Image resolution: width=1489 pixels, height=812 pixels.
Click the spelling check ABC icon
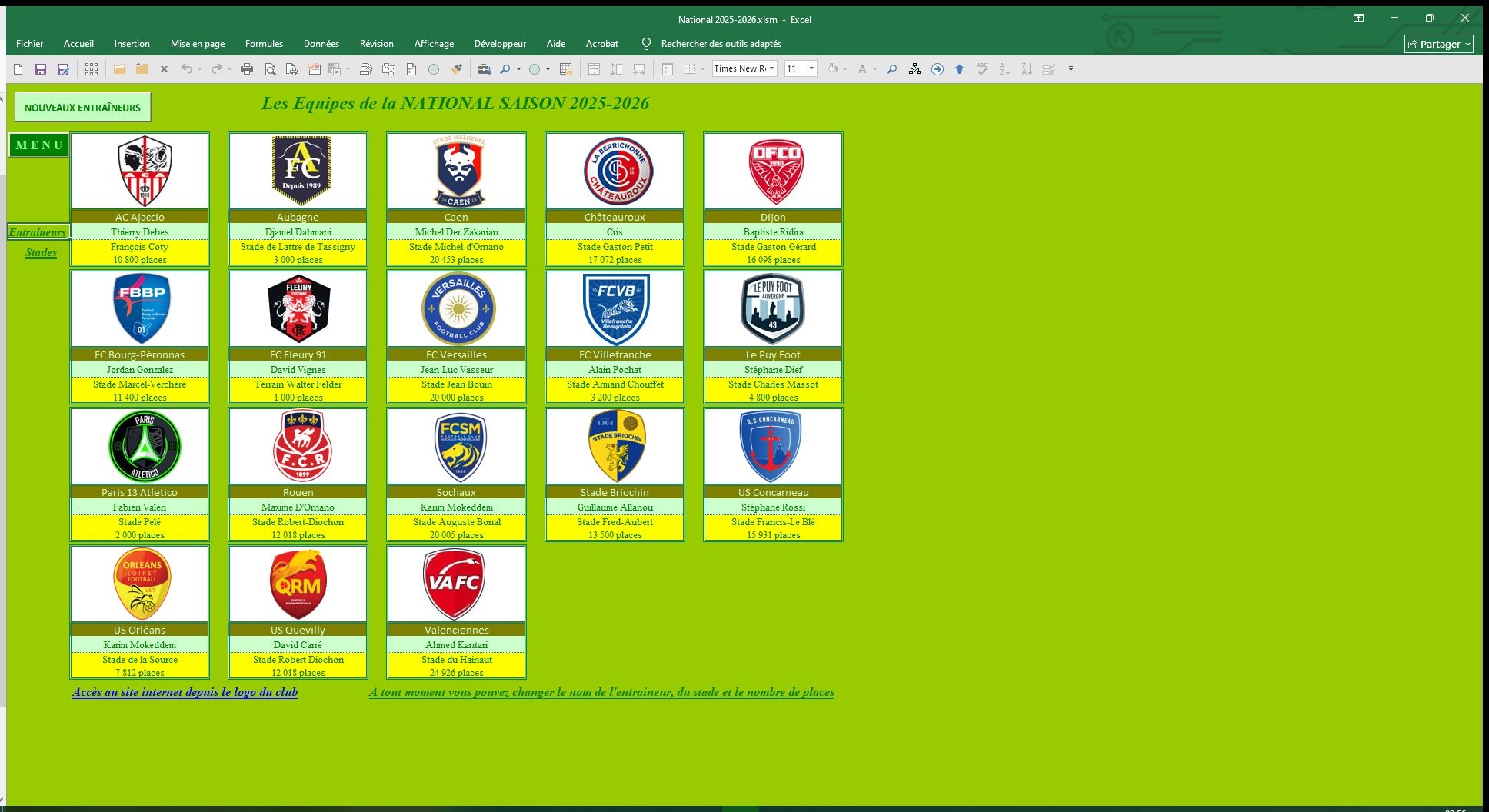click(x=982, y=69)
